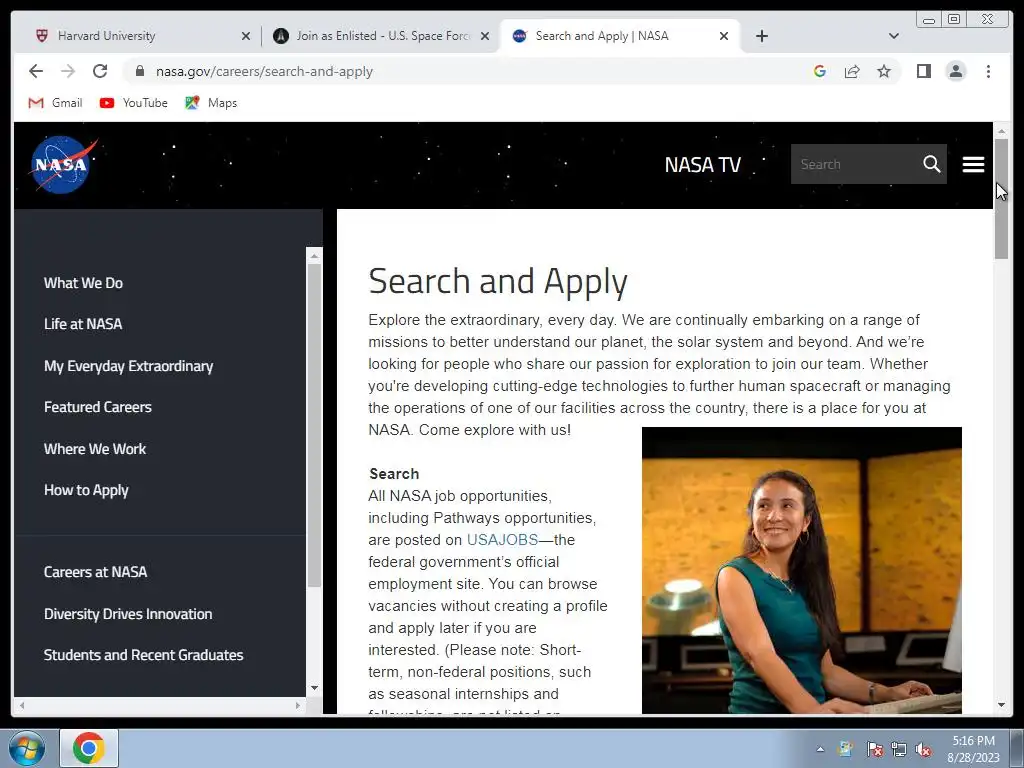Click the Google icon in address bar
The image size is (1024, 768).
(820, 71)
